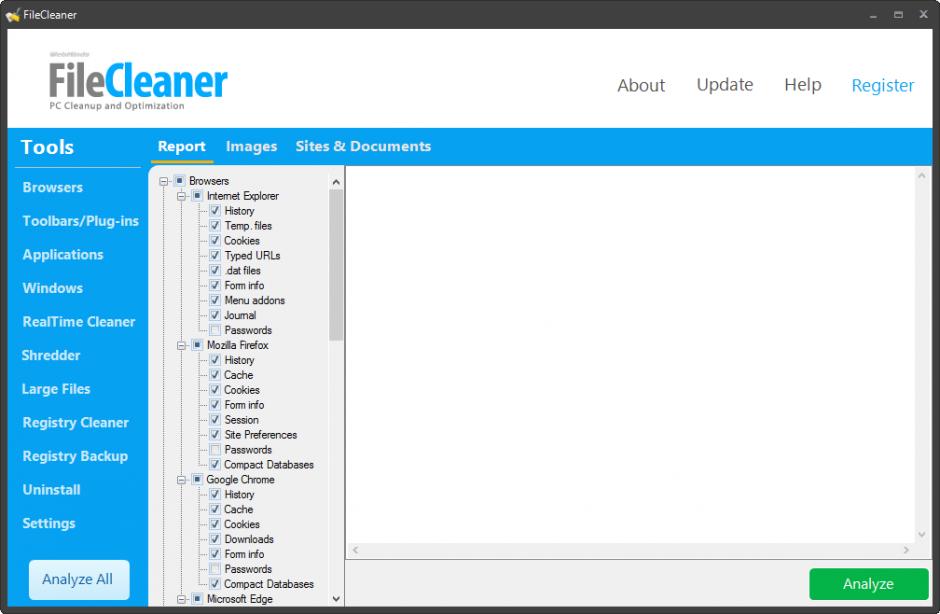Maximize the FileCleaner window
The image size is (940, 614).
[x=897, y=14]
